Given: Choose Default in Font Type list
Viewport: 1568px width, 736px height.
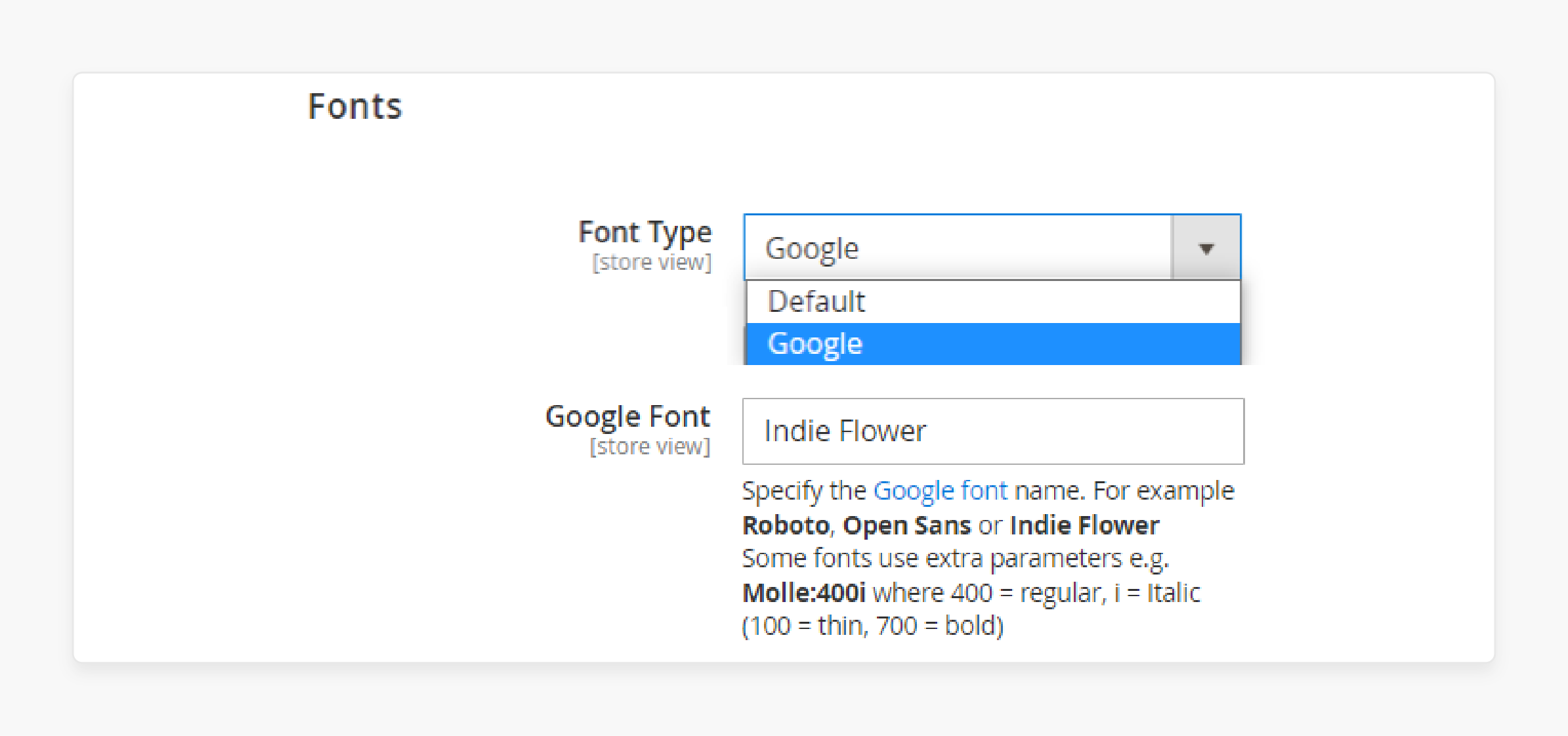Looking at the screenshot, I should click(994, 302).
